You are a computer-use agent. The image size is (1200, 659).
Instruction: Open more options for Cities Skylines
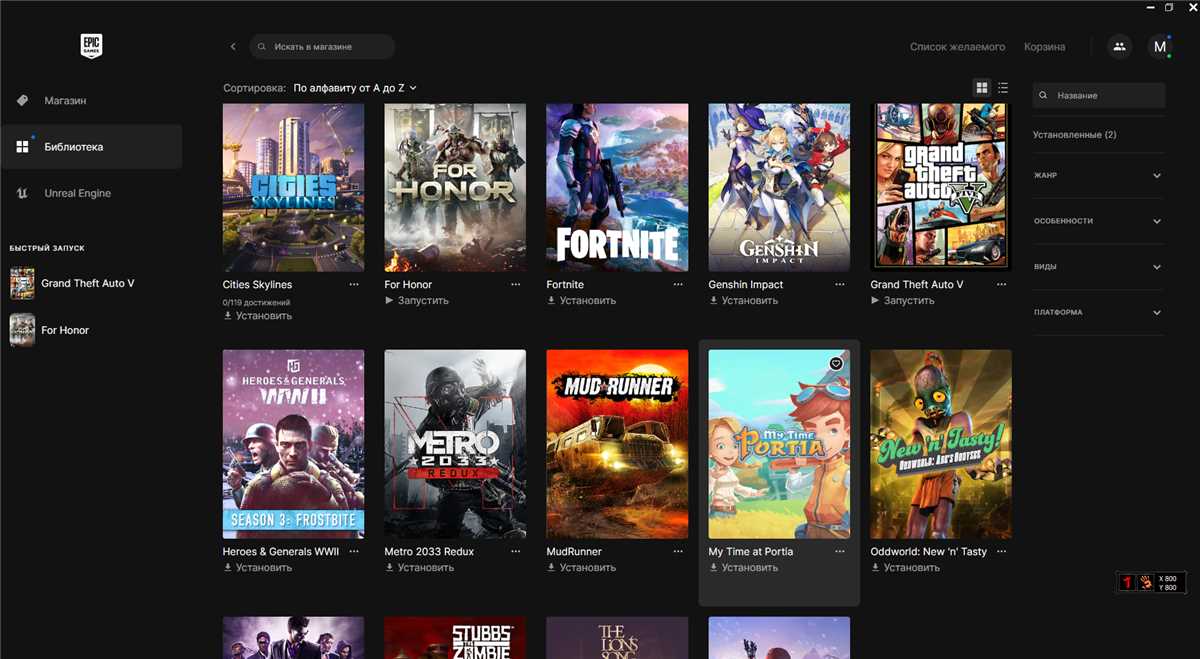pos(354,285)
